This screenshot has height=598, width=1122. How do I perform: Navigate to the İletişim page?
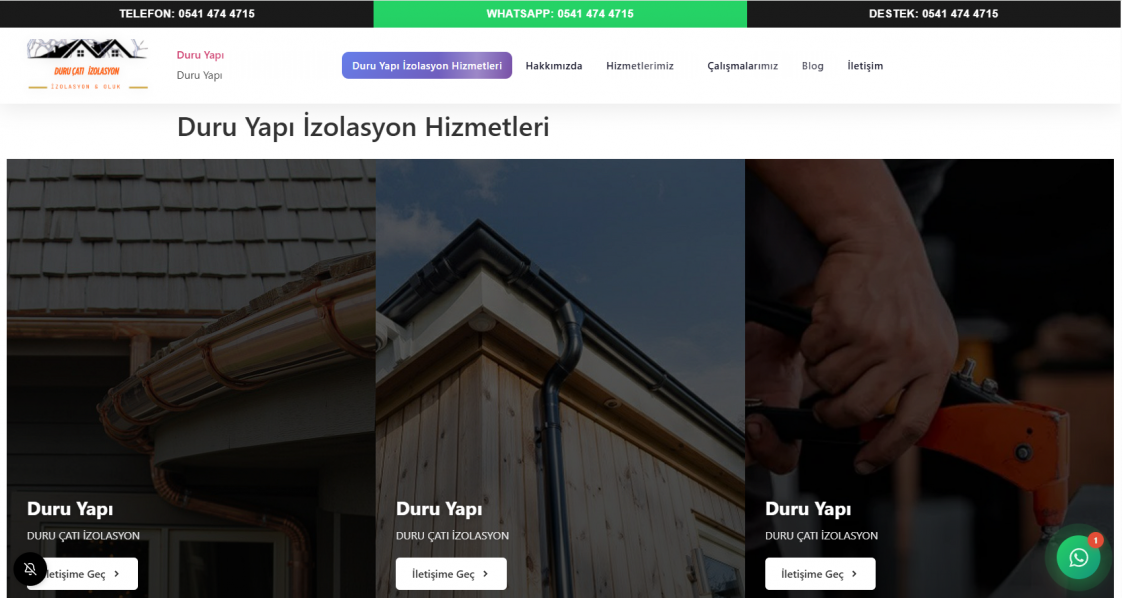(865, 66)
